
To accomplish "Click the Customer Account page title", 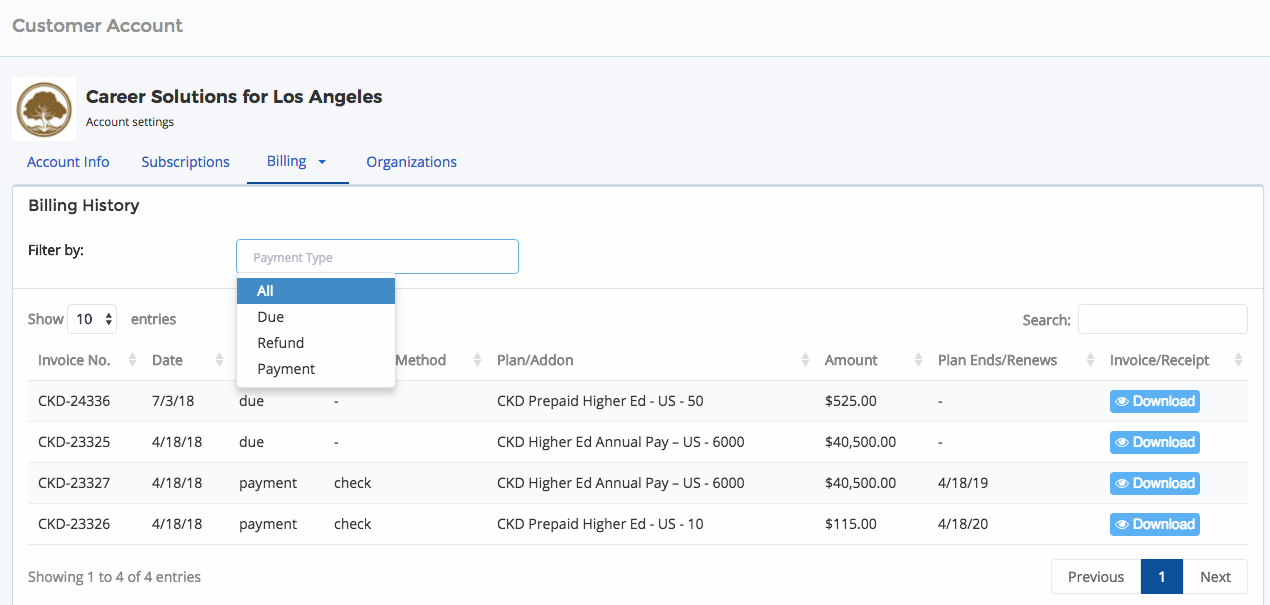I will pyautogui.click(x=97, y=26).
